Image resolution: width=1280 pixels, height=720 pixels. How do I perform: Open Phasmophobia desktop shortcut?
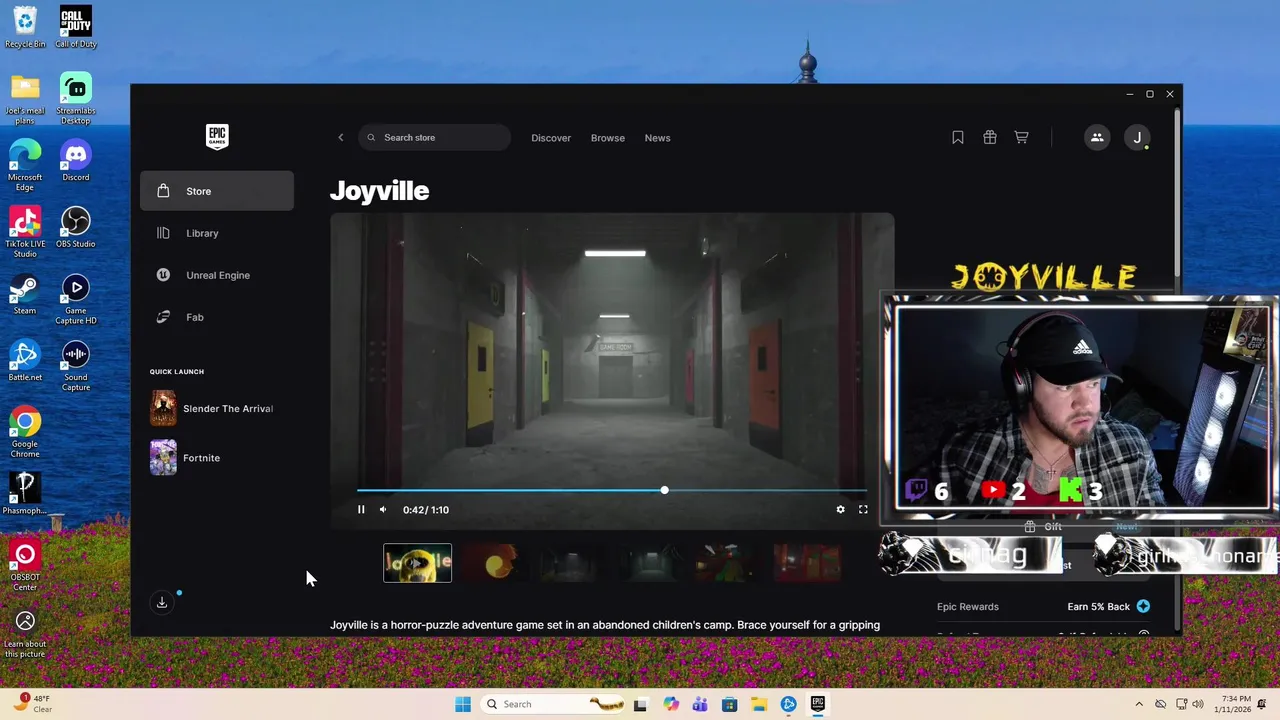tap(25, 494)
